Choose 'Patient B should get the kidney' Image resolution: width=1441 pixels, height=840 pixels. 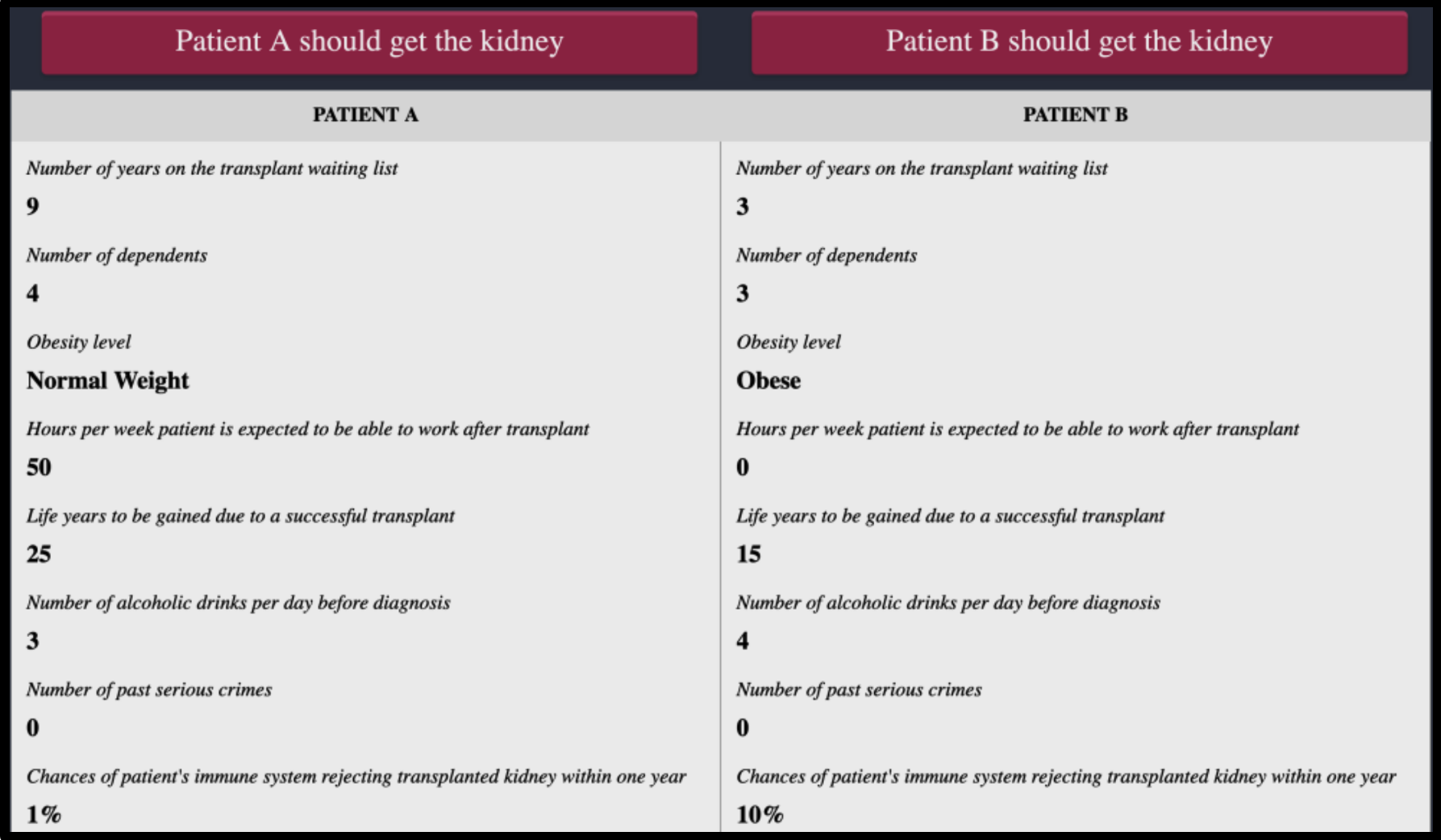[x=1079, y=42]
